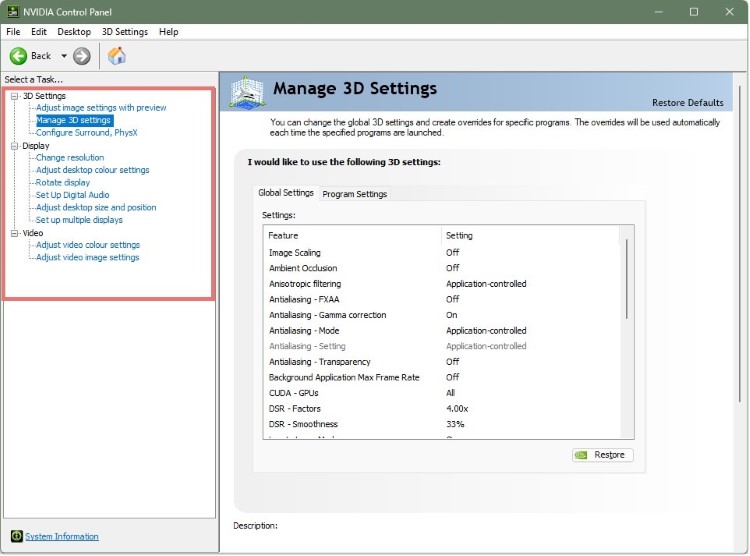Open Adjust desktop colour settings
The image size is (750, 556).
click(x=92, y=170)
